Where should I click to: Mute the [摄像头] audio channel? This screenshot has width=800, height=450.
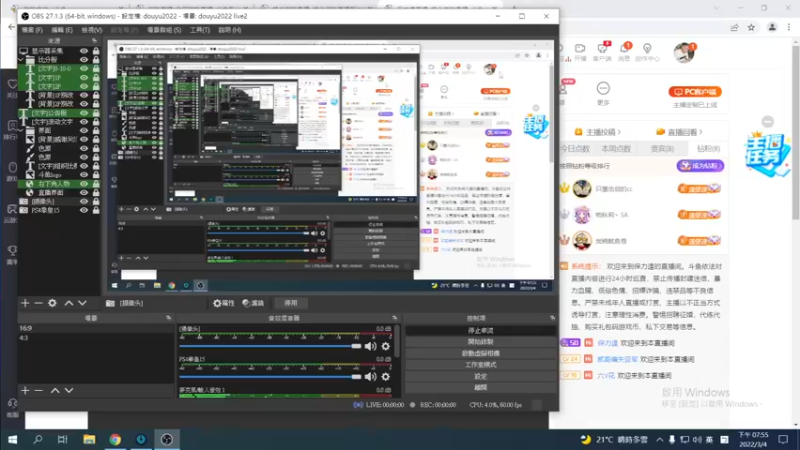[370, 346]
